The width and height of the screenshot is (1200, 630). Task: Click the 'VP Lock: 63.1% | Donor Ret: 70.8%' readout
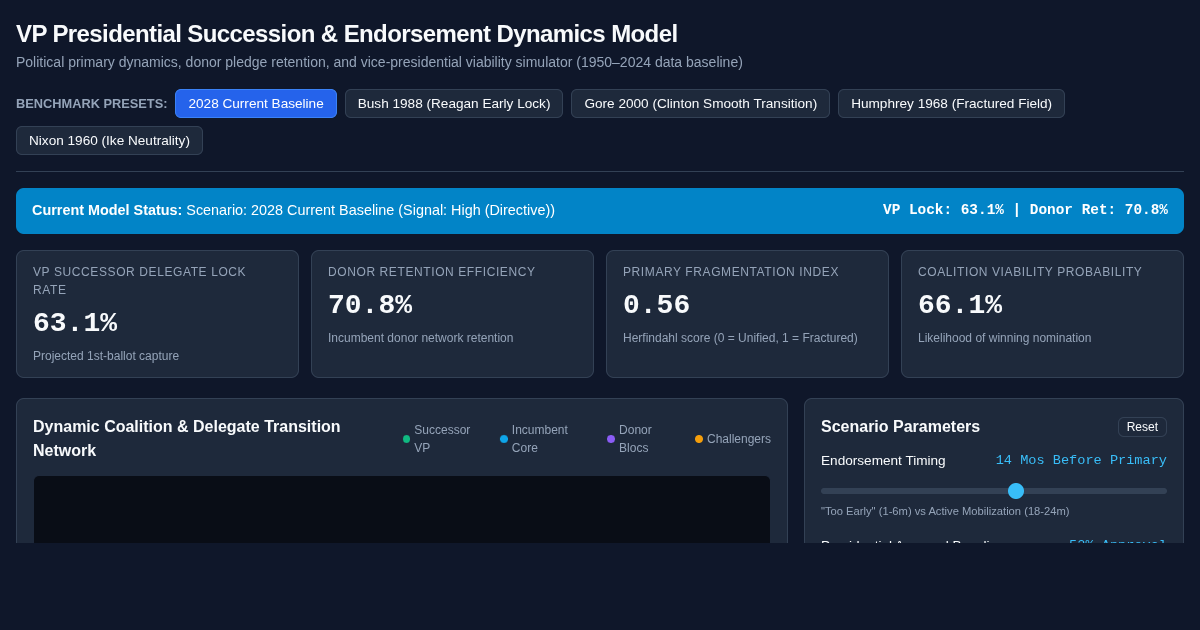tap(1025, 210)
